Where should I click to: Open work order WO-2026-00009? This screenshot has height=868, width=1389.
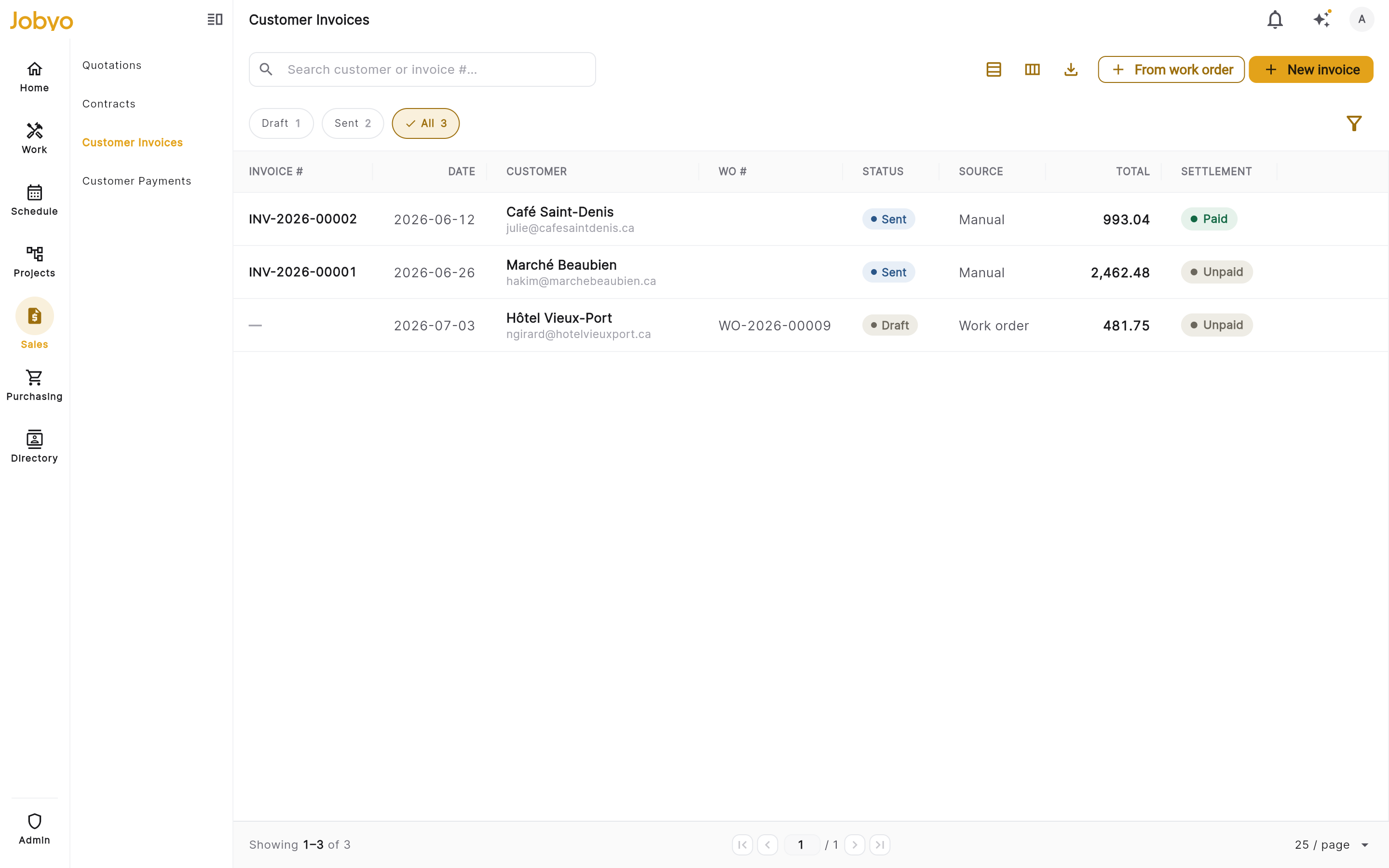(774, 325)
